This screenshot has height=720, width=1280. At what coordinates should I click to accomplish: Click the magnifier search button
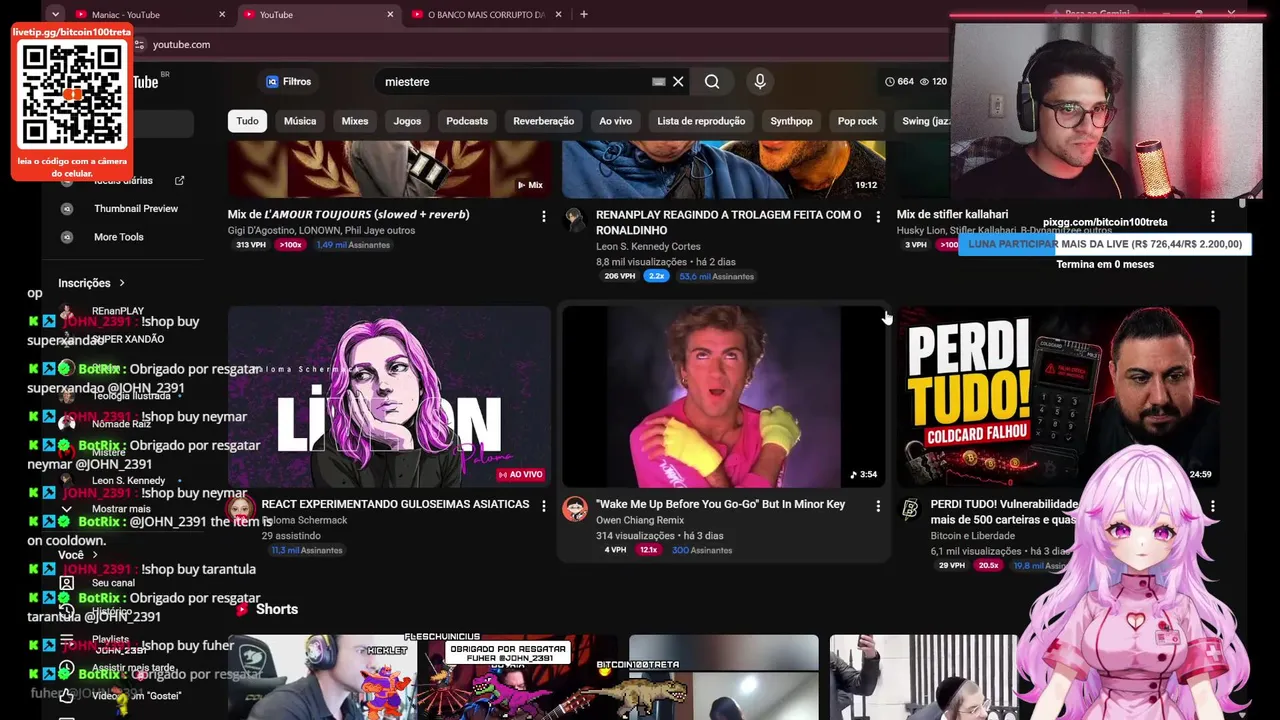point(712,82)
